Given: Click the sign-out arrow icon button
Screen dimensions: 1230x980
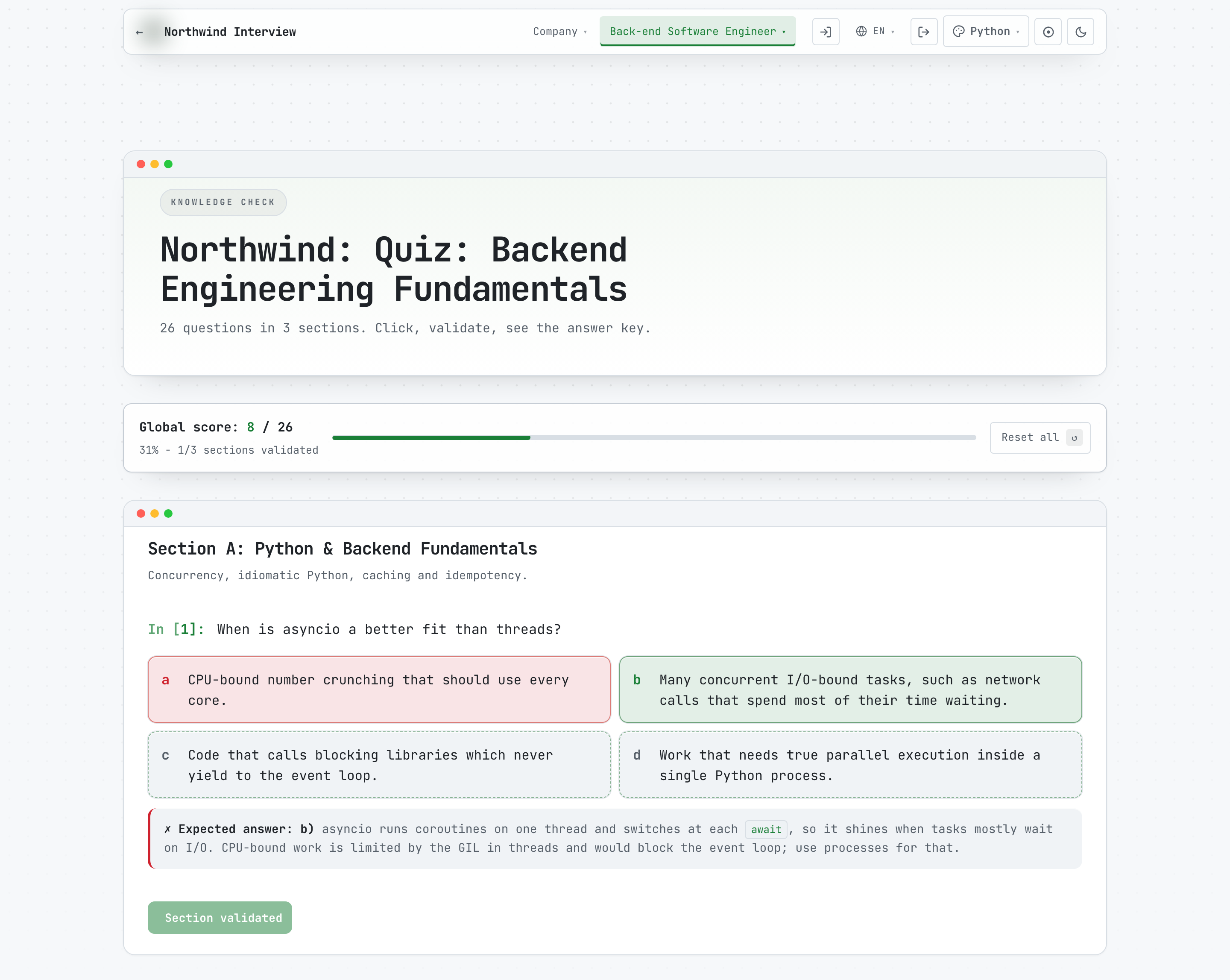Looking at the screenshot, I should point(924,32).
